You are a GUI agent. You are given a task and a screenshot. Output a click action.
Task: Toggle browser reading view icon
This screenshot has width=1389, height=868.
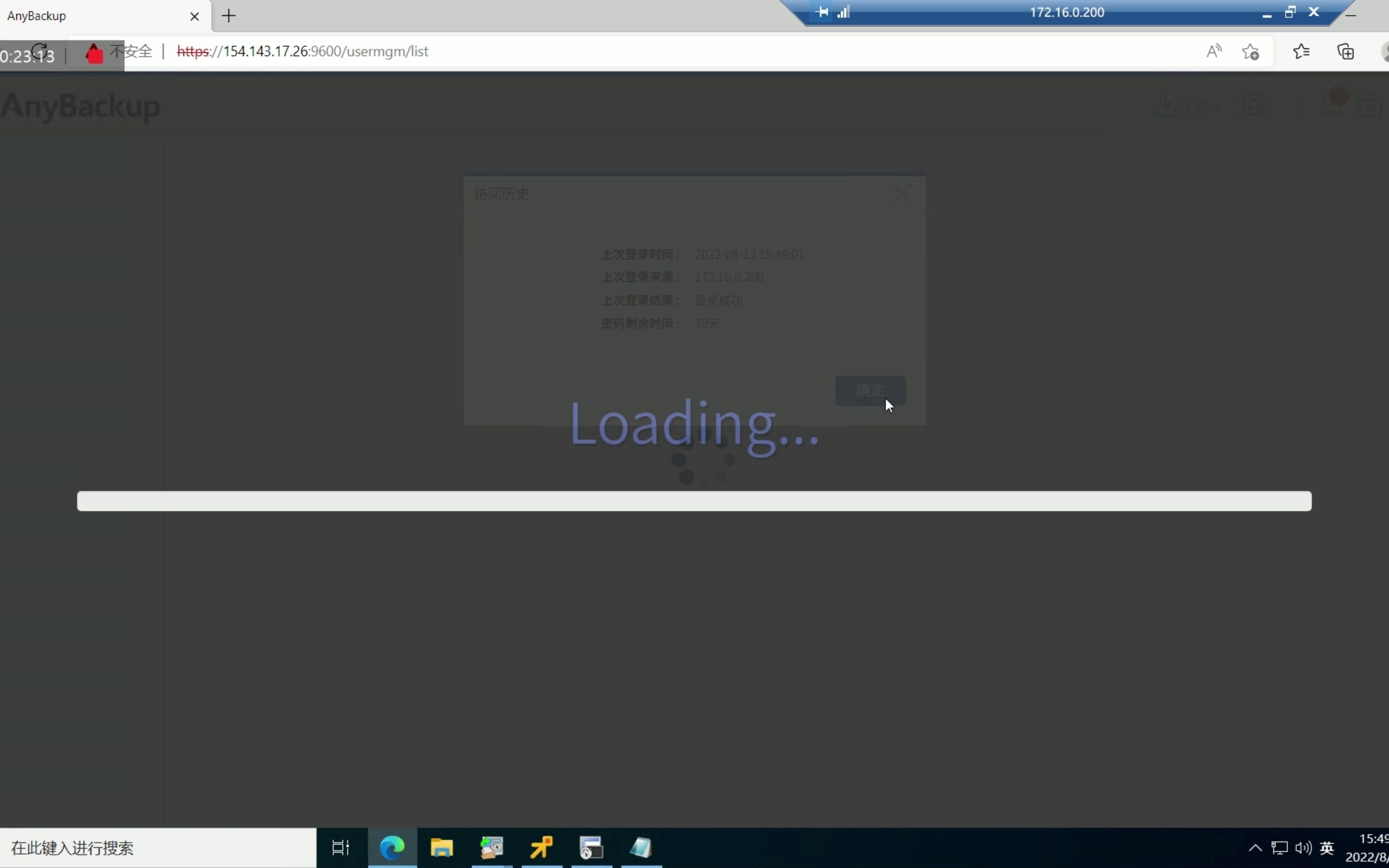coord(1215,51)
